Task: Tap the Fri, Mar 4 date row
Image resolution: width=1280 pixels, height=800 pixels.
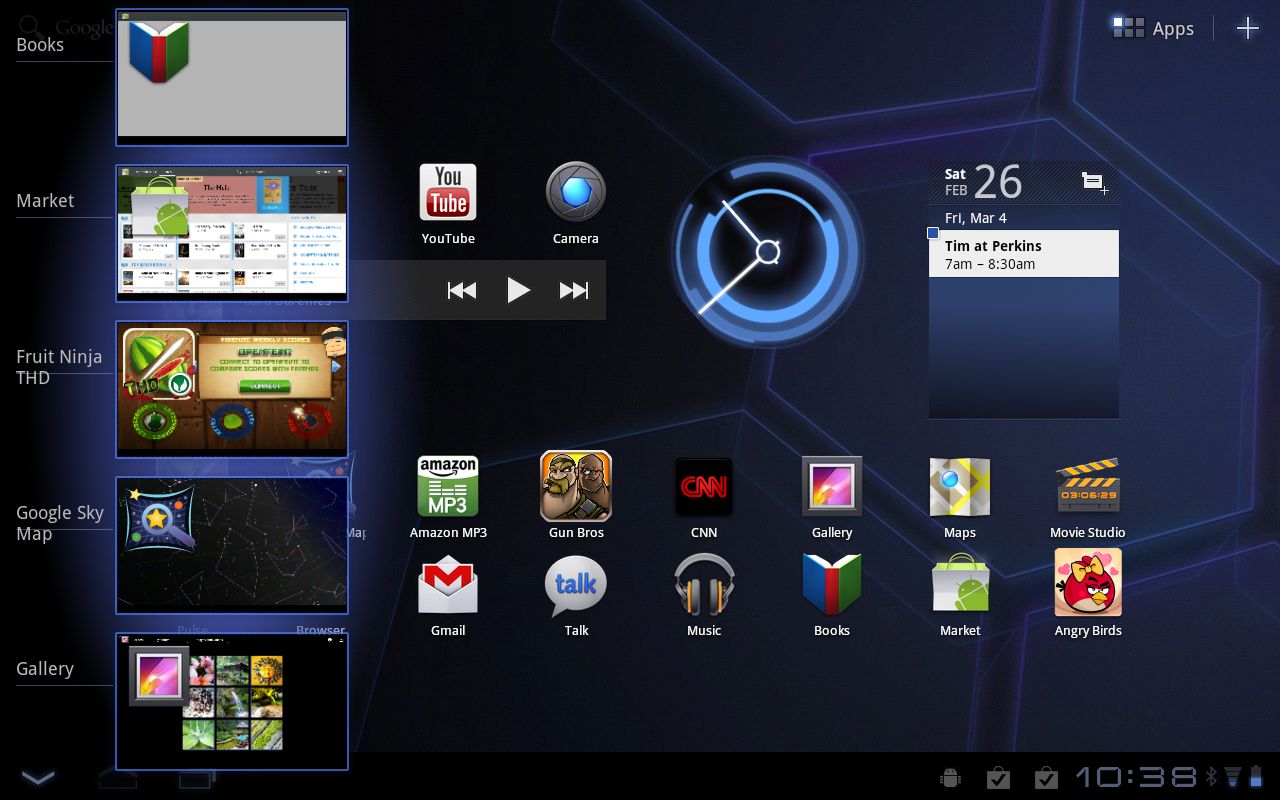Action: [1024, 218]
